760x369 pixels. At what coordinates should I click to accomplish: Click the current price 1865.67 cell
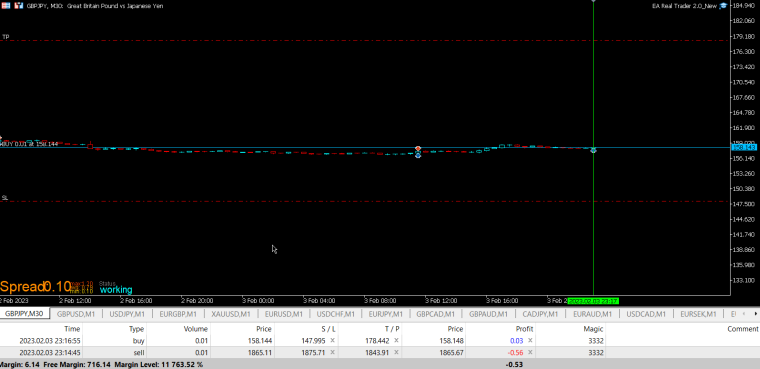click(x=452, y=353)
